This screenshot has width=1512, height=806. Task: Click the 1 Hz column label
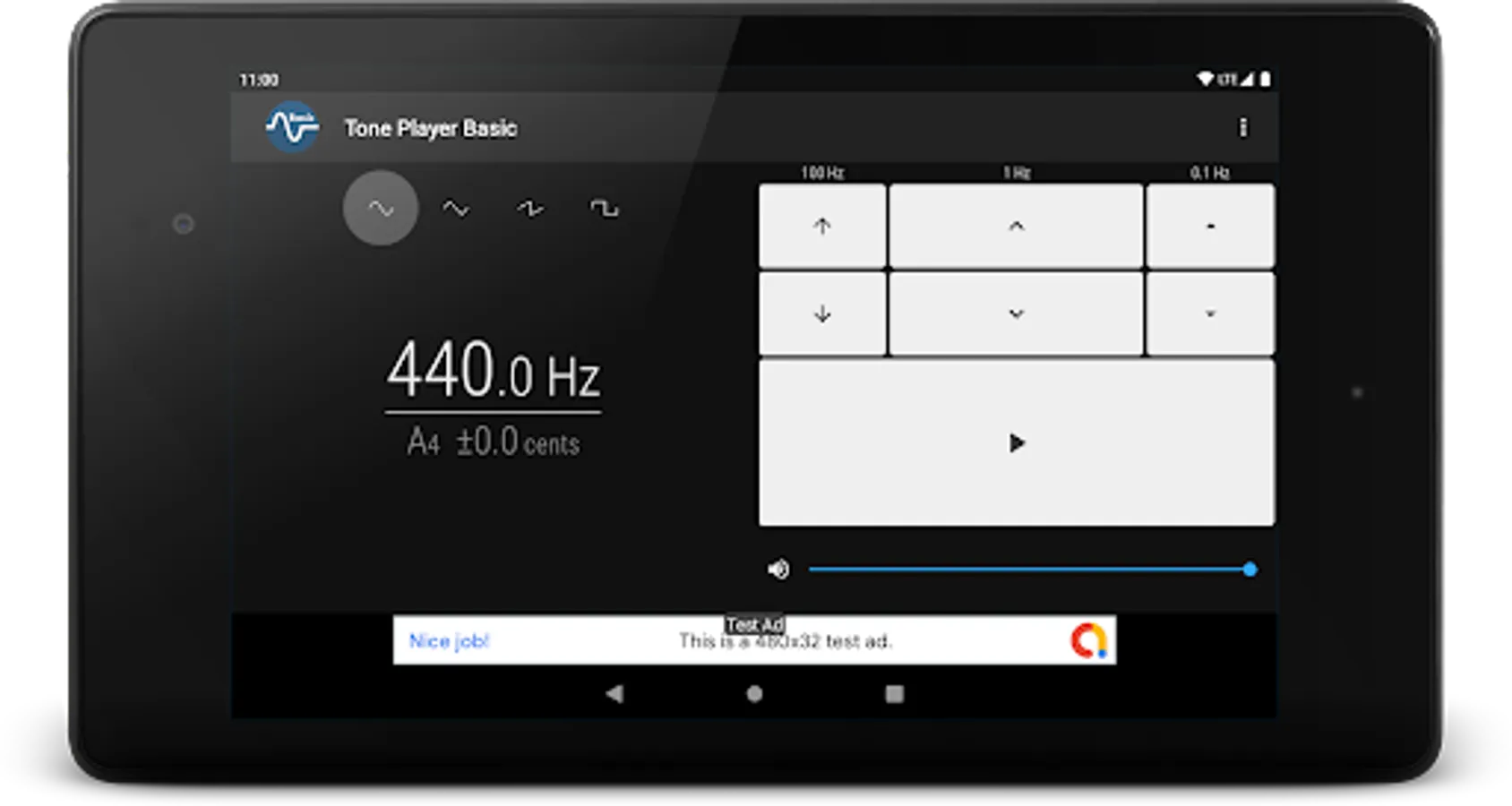(x=1017, y=172)
